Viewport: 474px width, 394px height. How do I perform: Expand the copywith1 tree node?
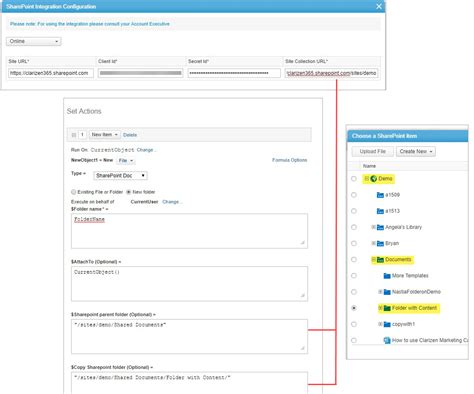pos(380,324)
